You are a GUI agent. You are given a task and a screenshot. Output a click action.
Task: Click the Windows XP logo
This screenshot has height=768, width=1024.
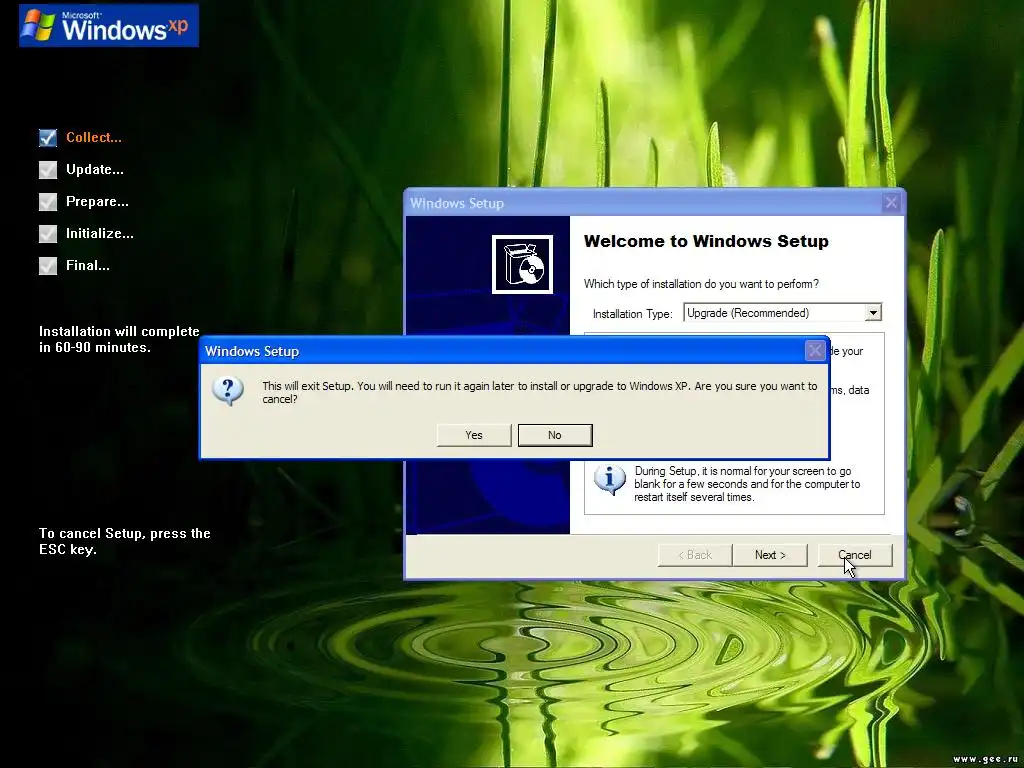coord(109,25)
